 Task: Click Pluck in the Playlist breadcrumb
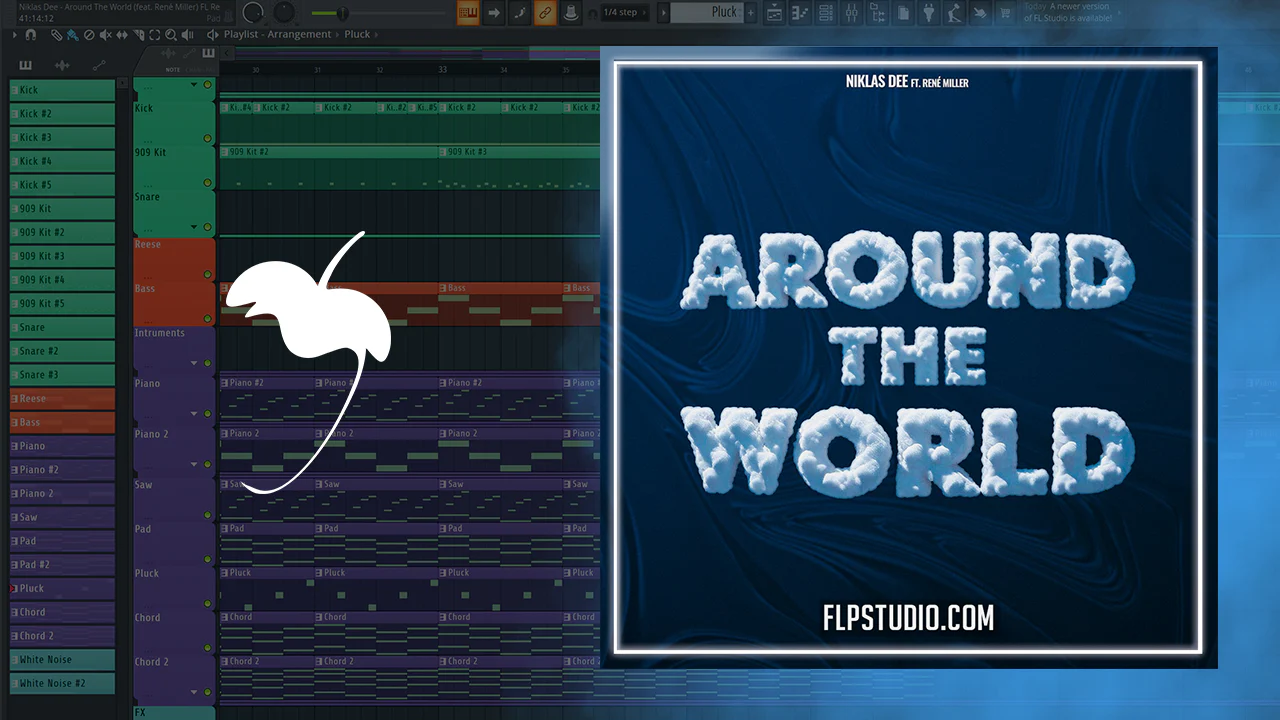tap(358, 34)
